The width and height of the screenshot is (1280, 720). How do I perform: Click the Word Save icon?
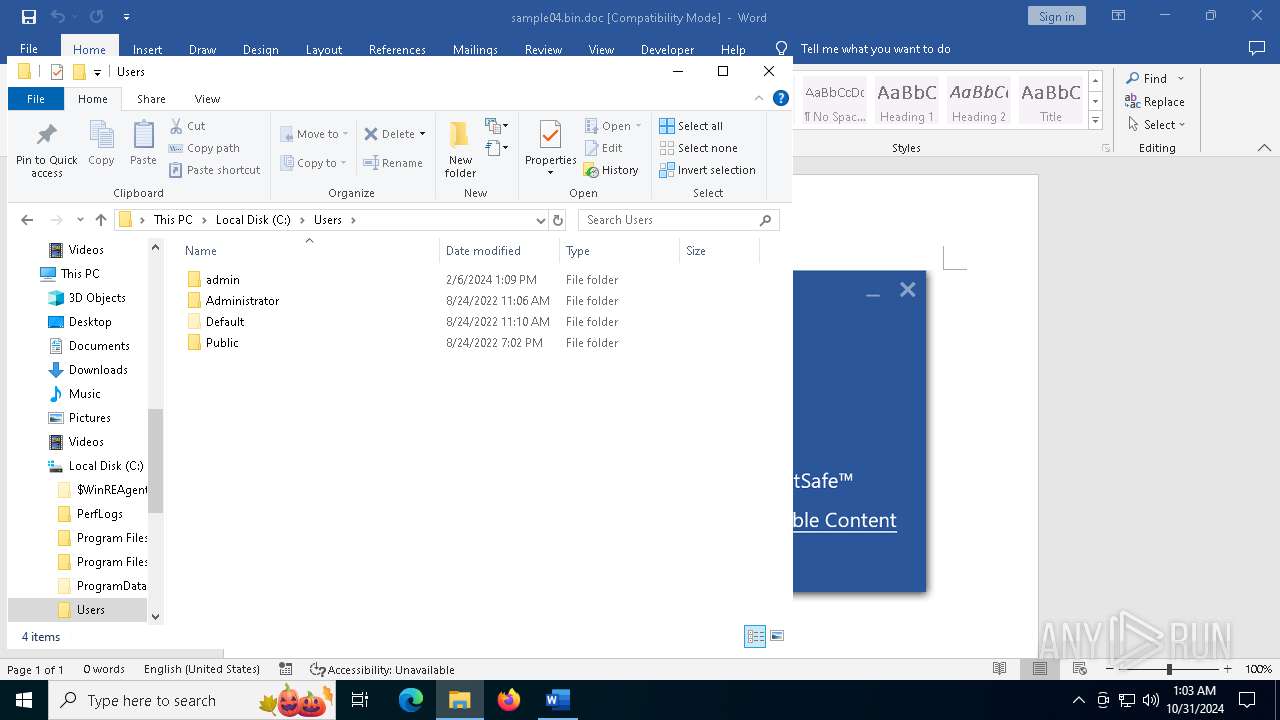coord(29,17)
